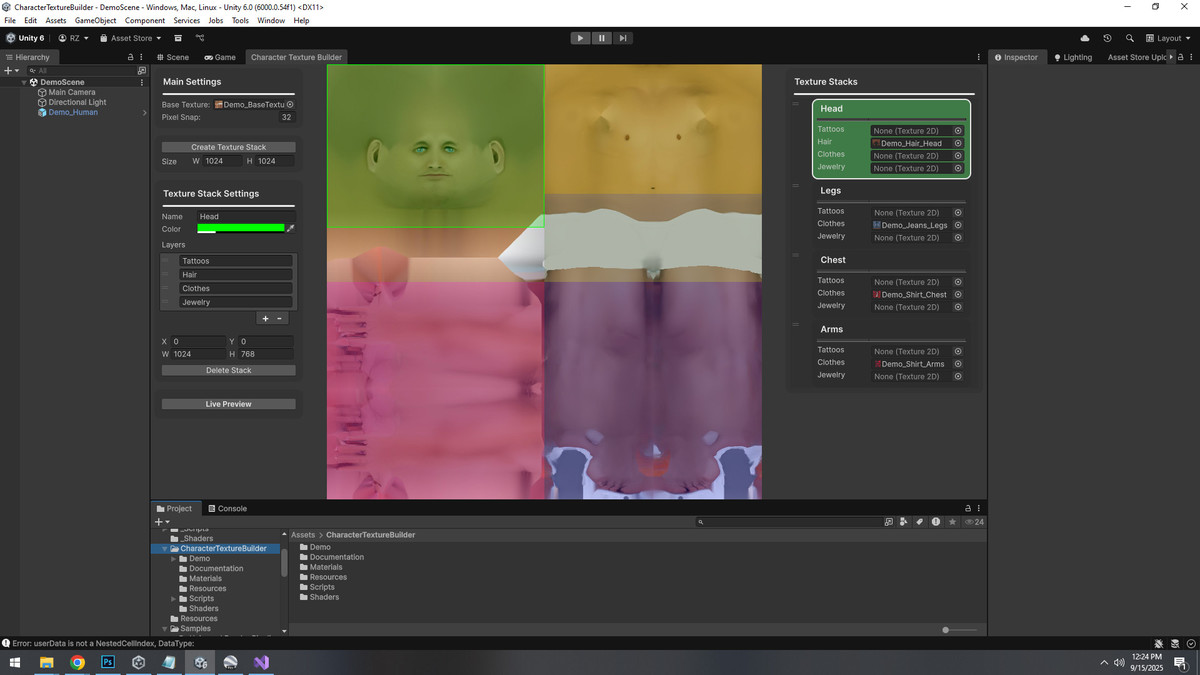Screen dimensions: 1200x675
Task: Open the Unity cloud services icon
Action: point(1085,38)
